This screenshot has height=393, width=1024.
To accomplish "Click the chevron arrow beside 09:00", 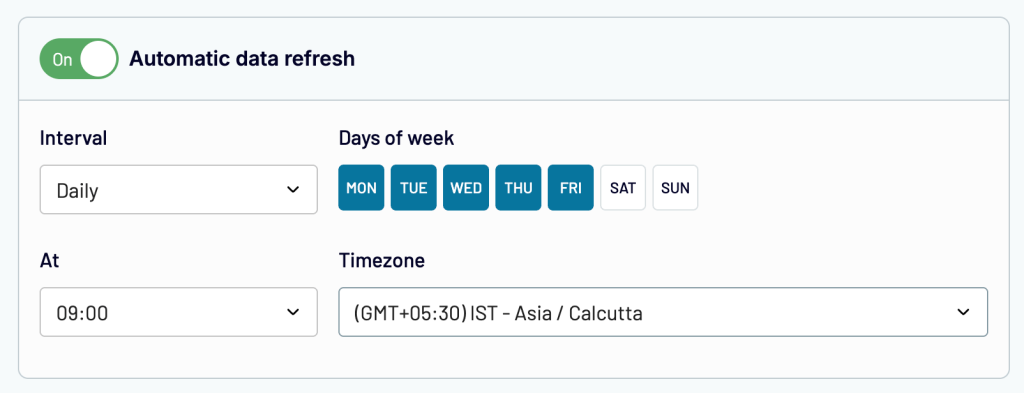I will pyautogui.click(x=293, y=313).
